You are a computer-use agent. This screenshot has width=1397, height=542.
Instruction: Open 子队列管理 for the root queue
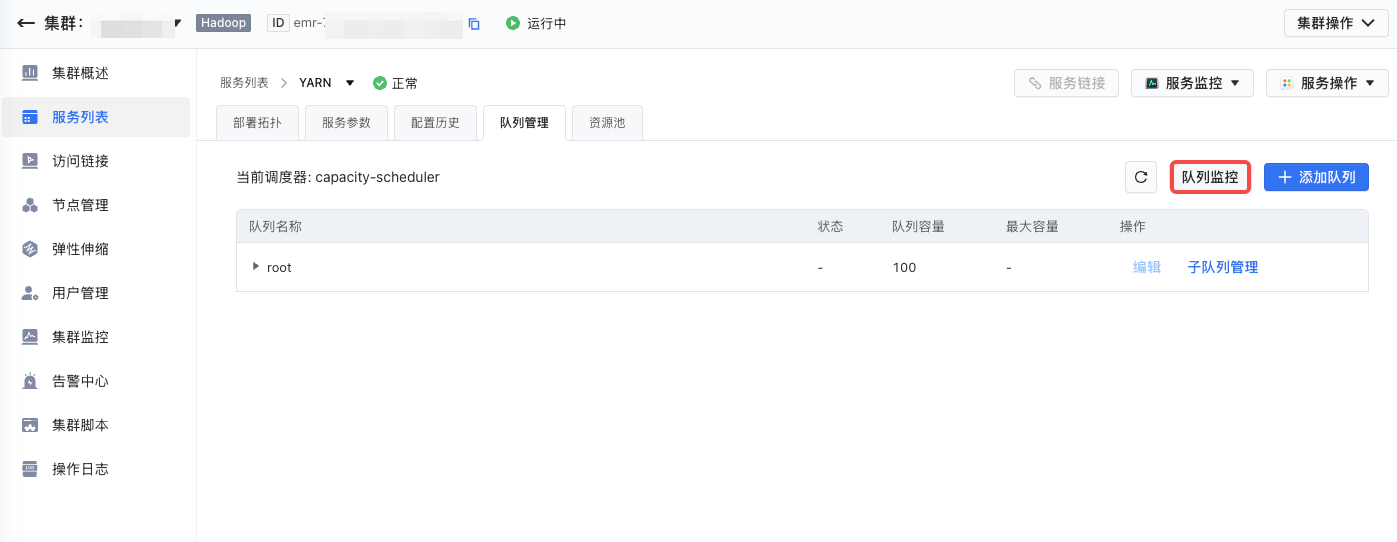tap(1223, 267)
